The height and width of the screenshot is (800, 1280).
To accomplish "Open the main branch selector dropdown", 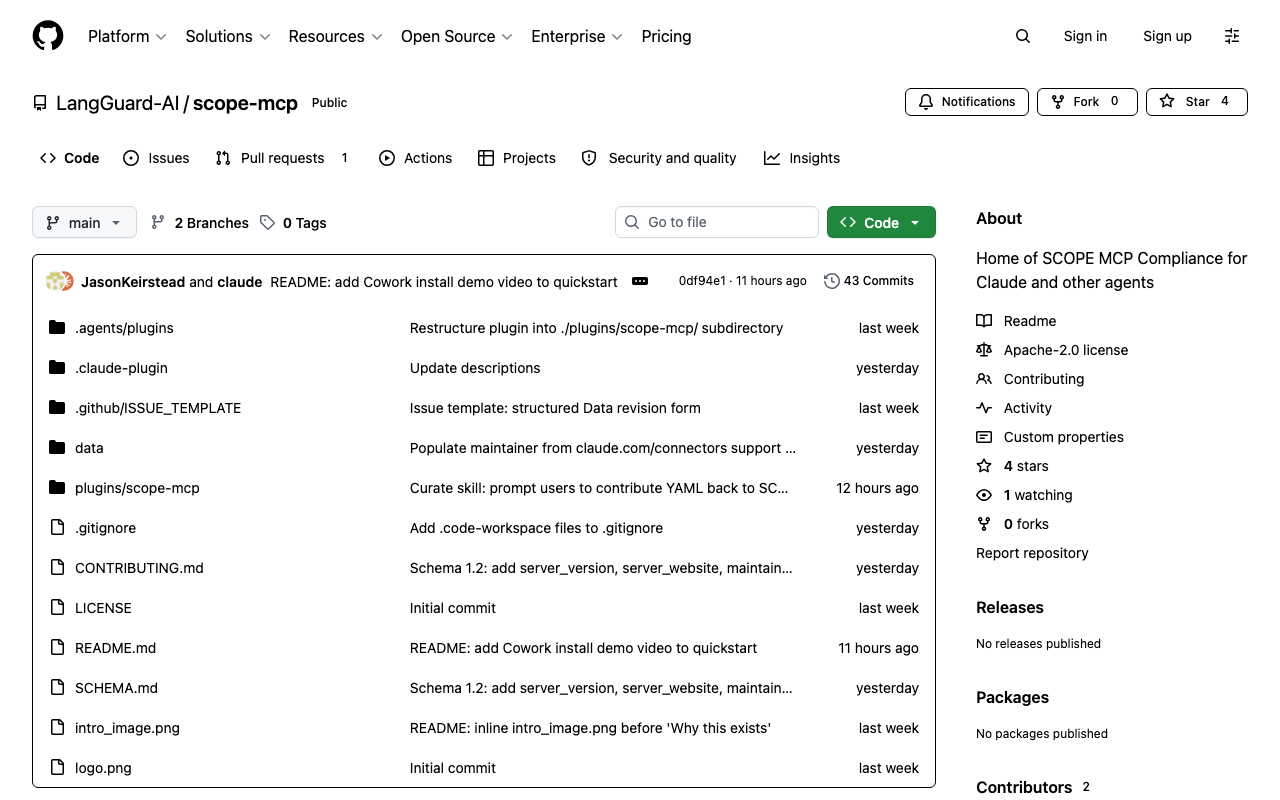I will pyautogui.click(x=84, y=222).
